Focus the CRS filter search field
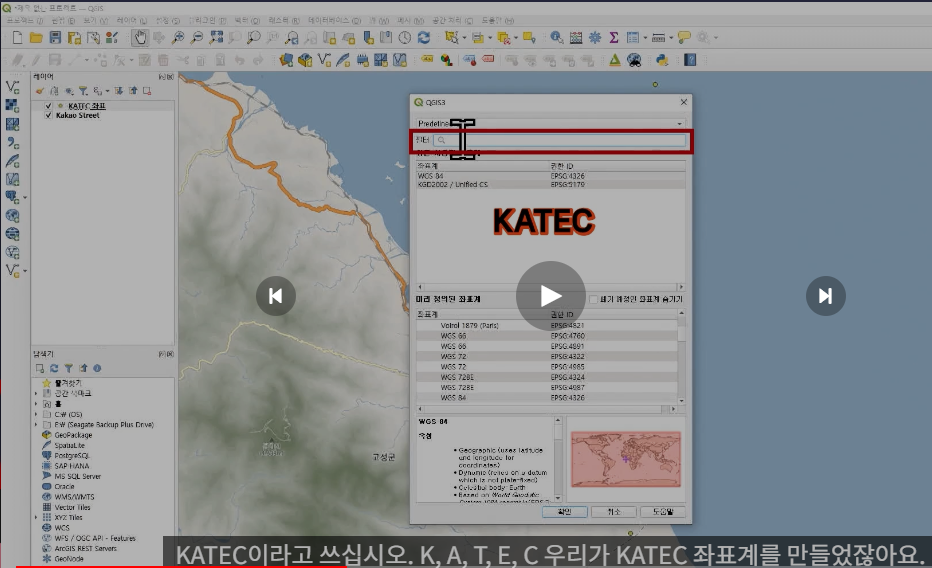The height and width of the screenshot is (568, 932). [x=560, y=140]
